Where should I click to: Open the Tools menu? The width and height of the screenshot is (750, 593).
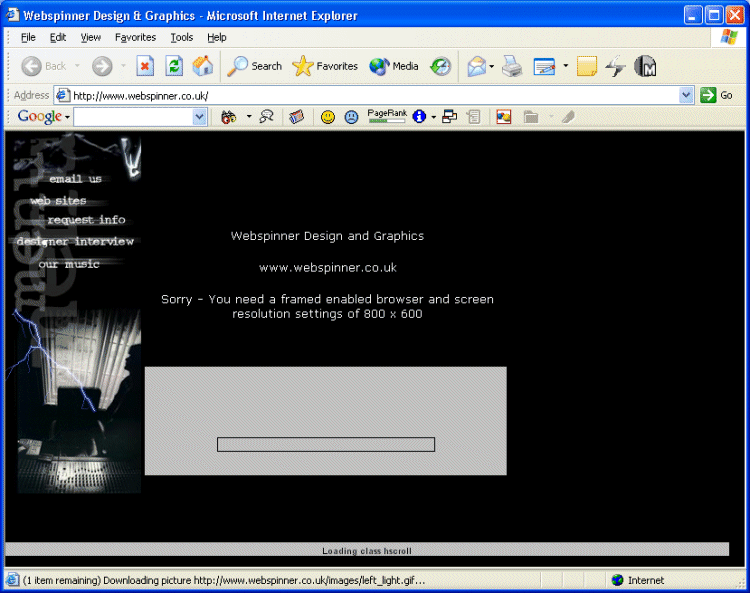182,37
